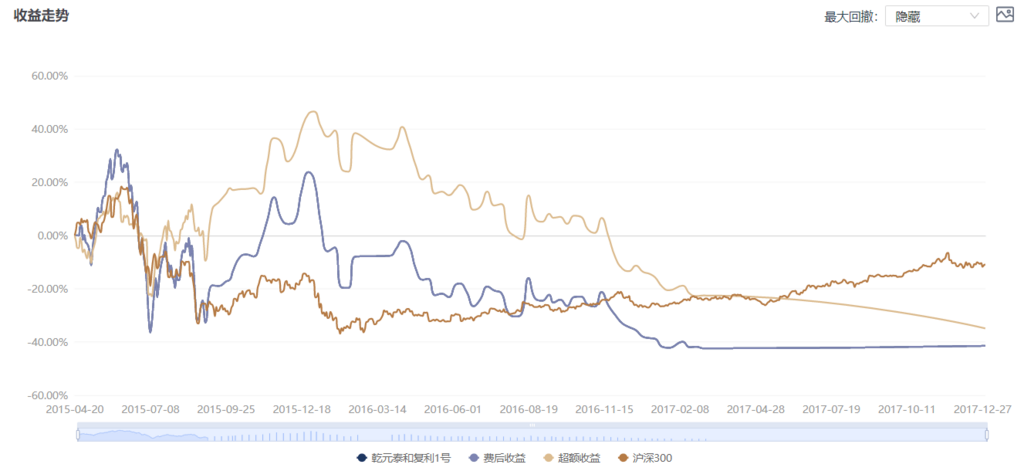Screen dimensions: 1024x471
Task: Click the top center grip of zoom slider
Action: click(532, 425)
